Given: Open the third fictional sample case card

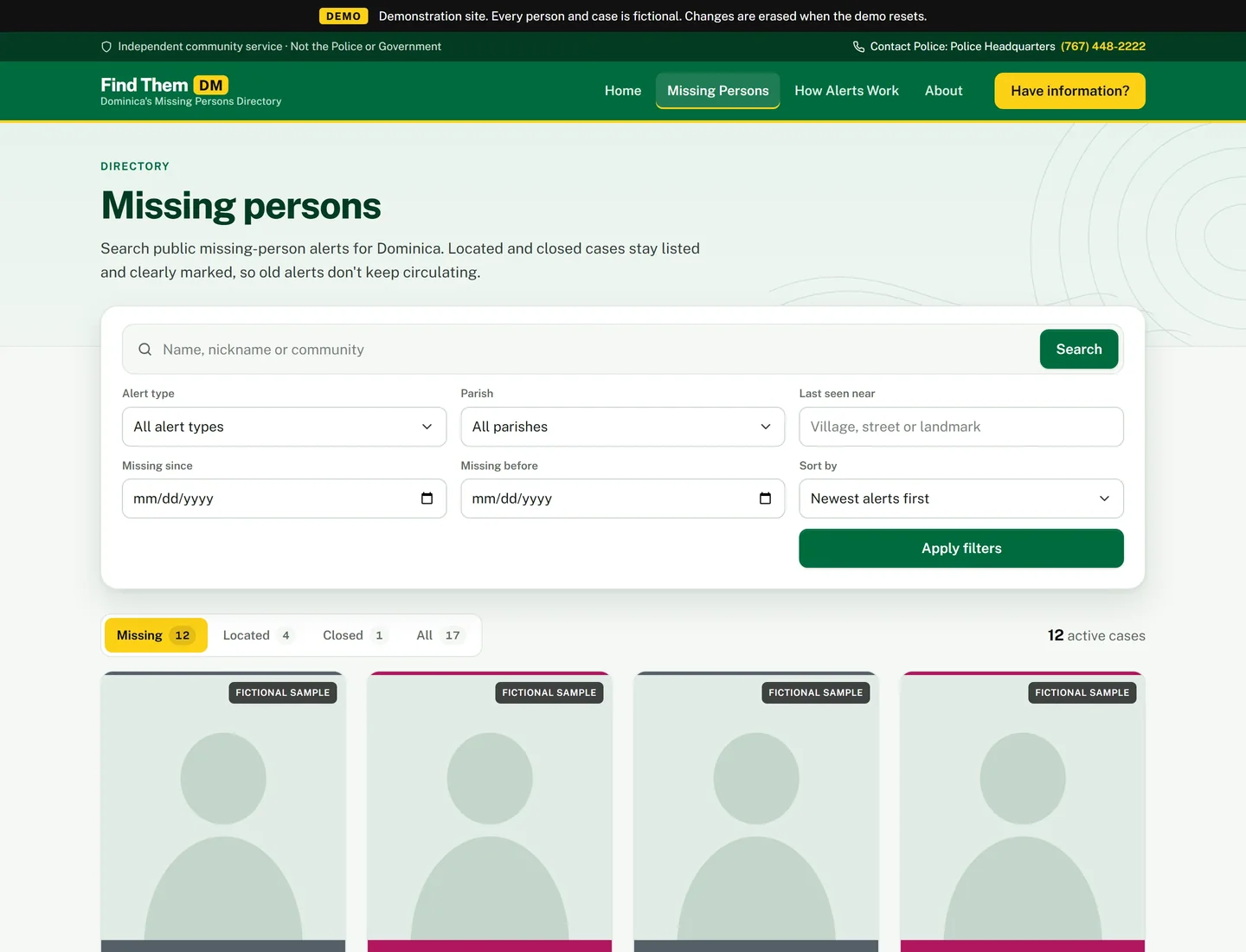Looking at the screenshot, I should 756,812.
